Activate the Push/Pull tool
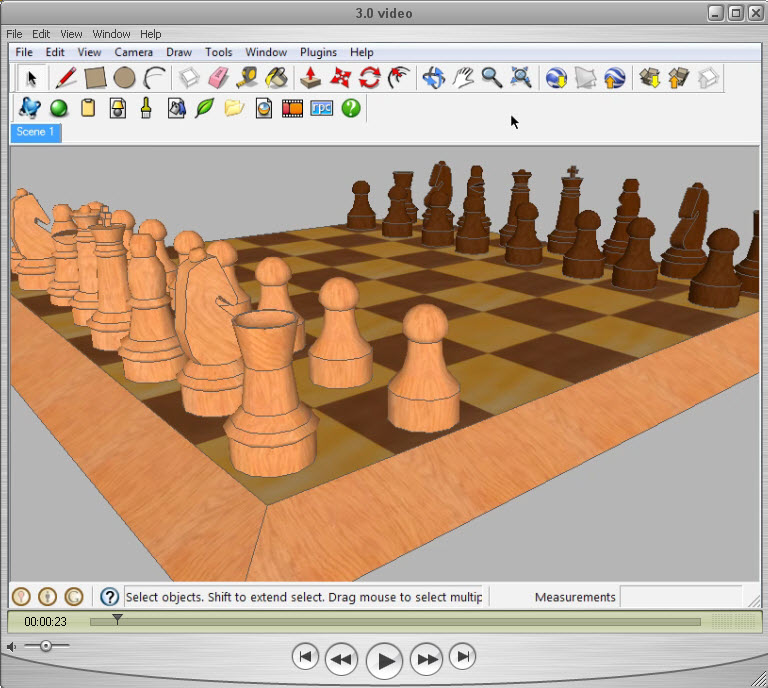The width and height of the screenshot is (768, 688). (x=311, y=77)
